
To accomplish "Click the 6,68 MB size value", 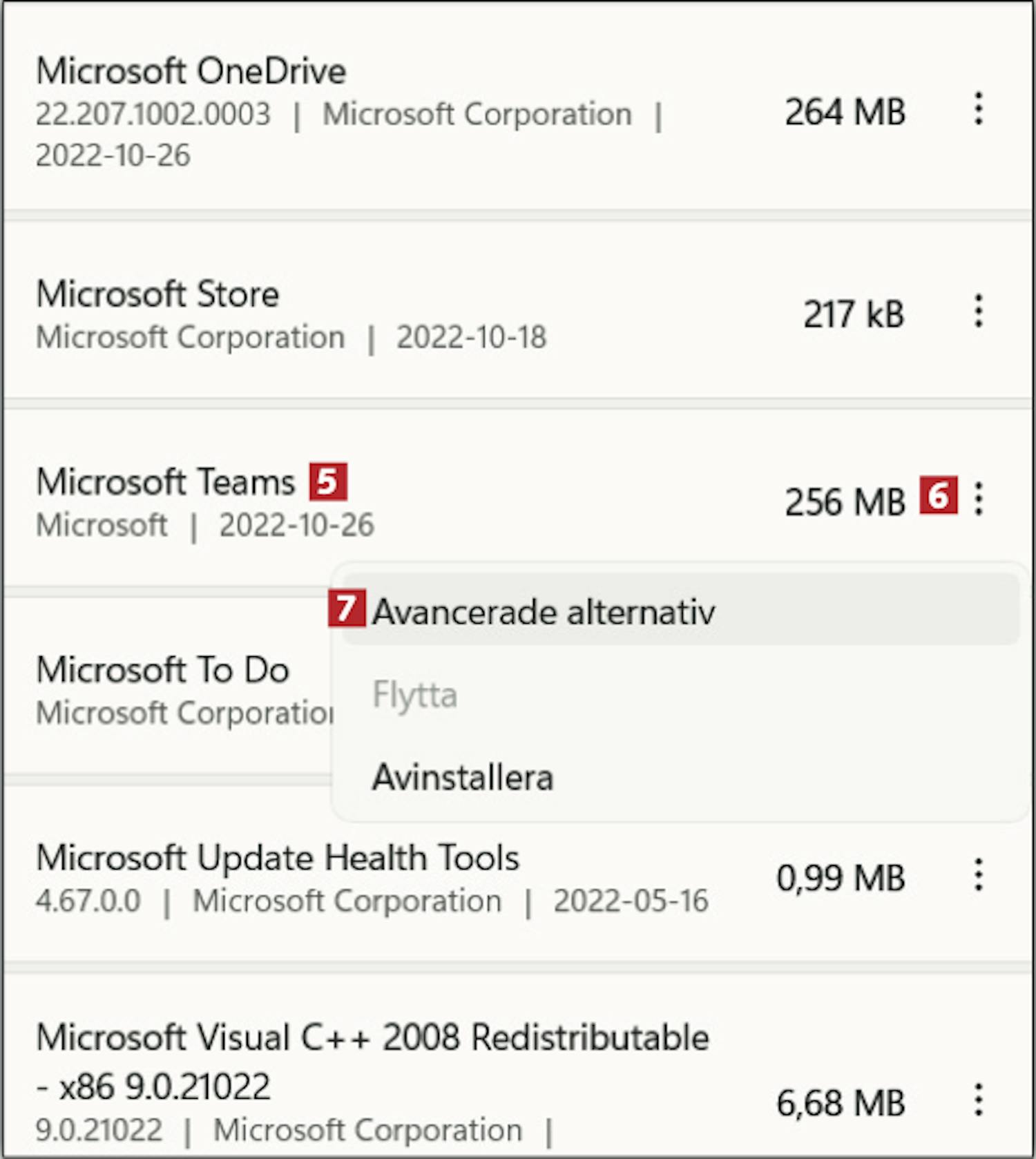I will (841, 1102).
